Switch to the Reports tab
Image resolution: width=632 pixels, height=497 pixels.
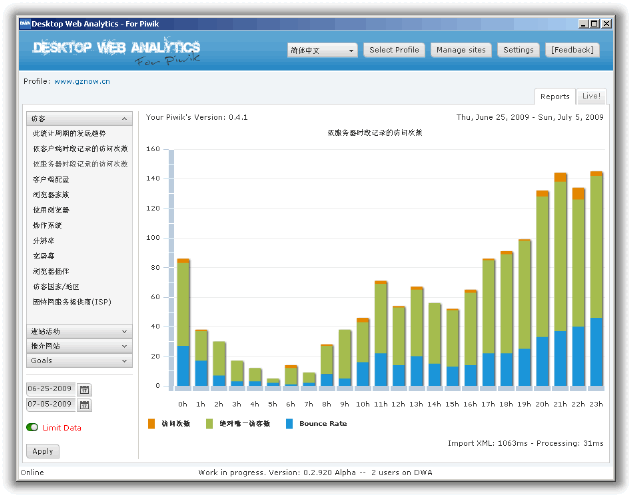pyautogui.click(x=555, y=96)
